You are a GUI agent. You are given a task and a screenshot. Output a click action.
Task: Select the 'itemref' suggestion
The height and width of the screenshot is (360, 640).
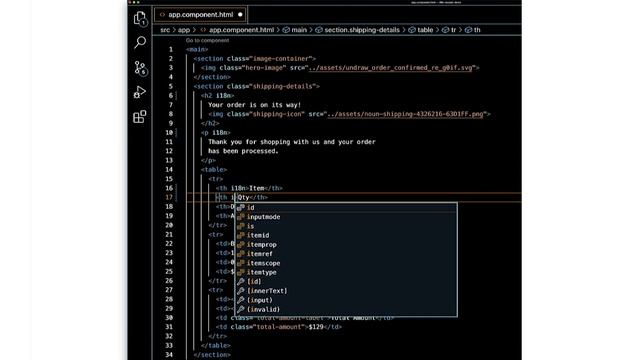click(x=346, y=254)
